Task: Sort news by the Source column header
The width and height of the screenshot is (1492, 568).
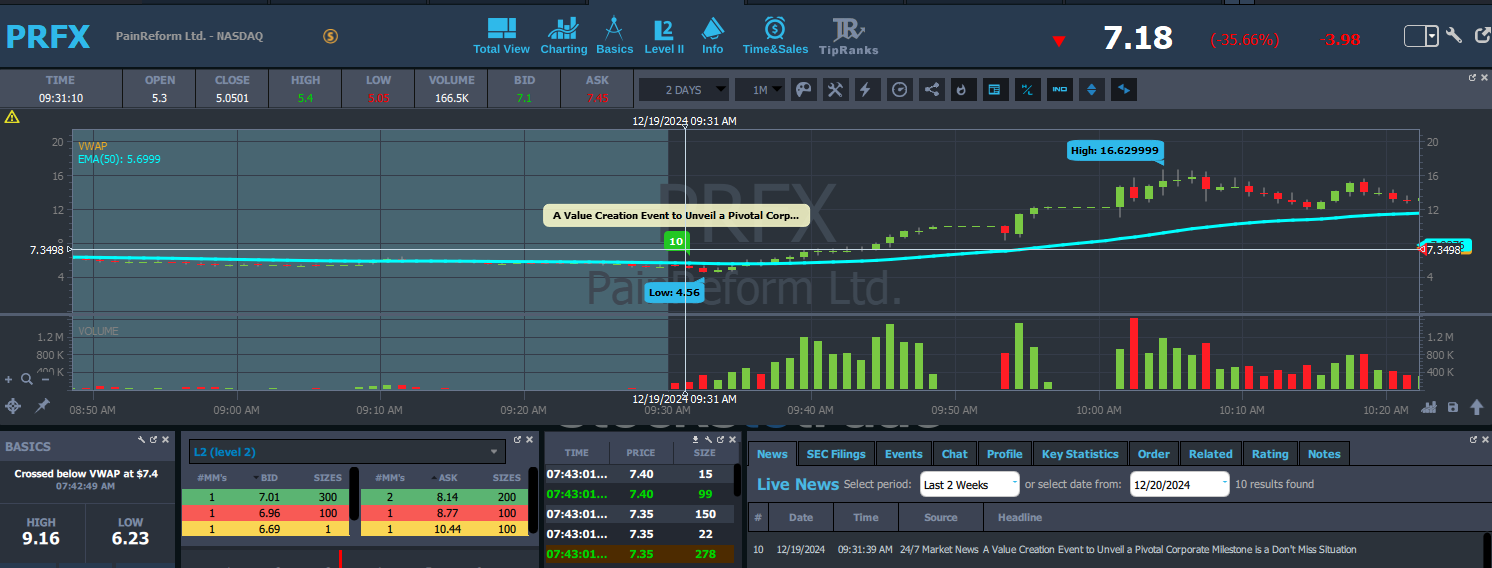Action: pyautogui.click(x=941, y=517)
